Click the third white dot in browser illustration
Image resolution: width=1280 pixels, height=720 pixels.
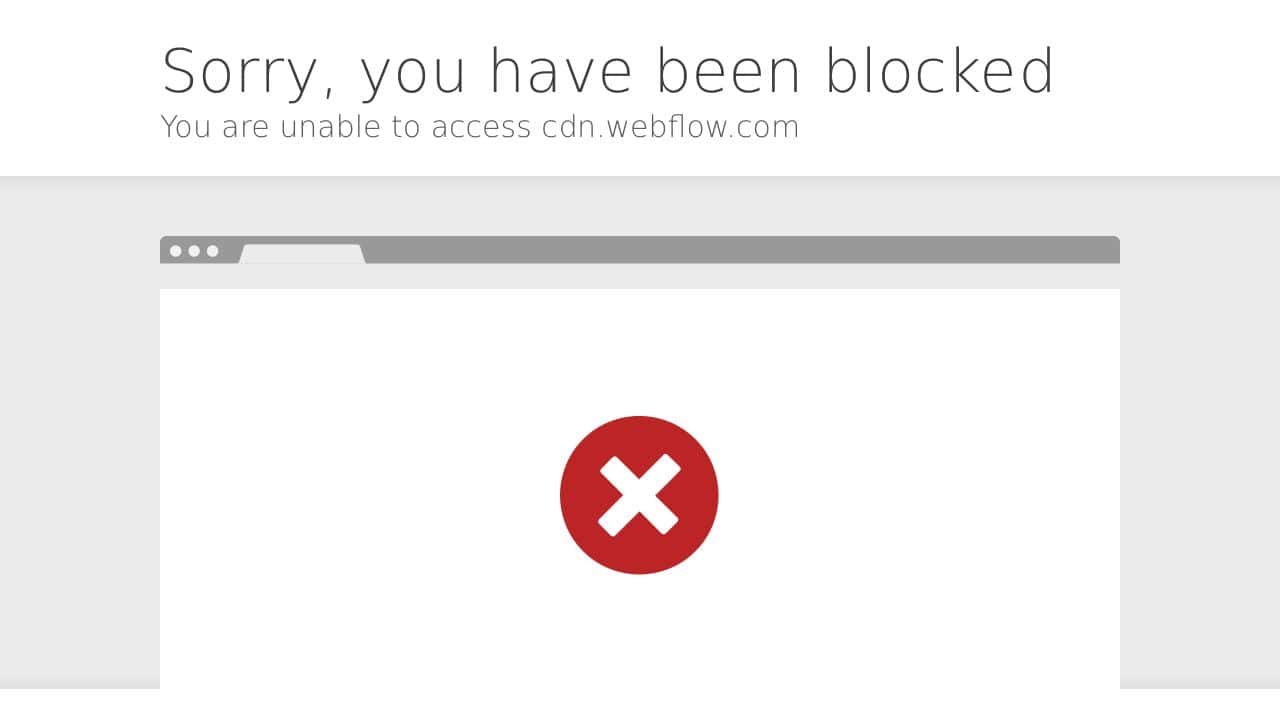(212, 251)
